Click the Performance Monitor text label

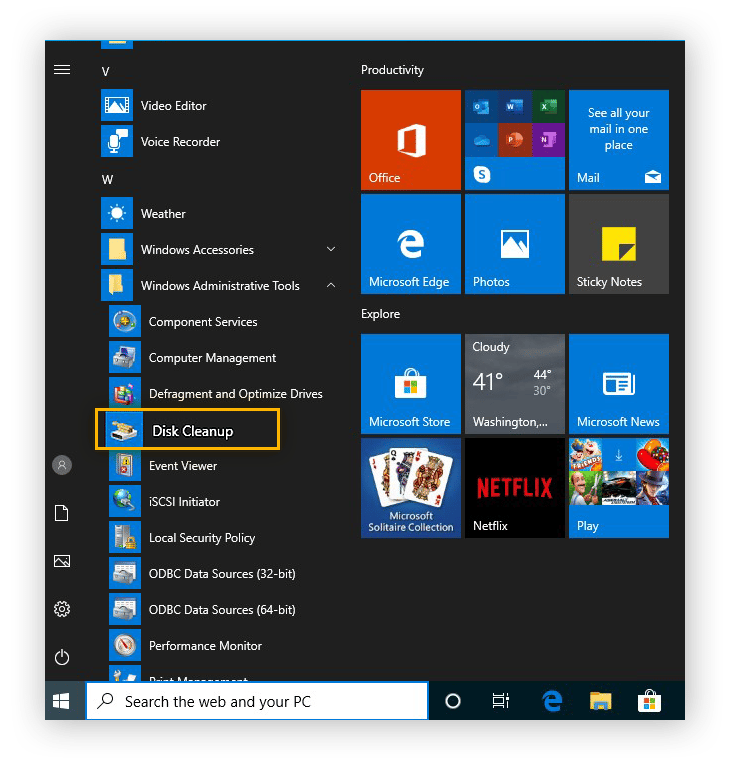(x=205, y=645)
